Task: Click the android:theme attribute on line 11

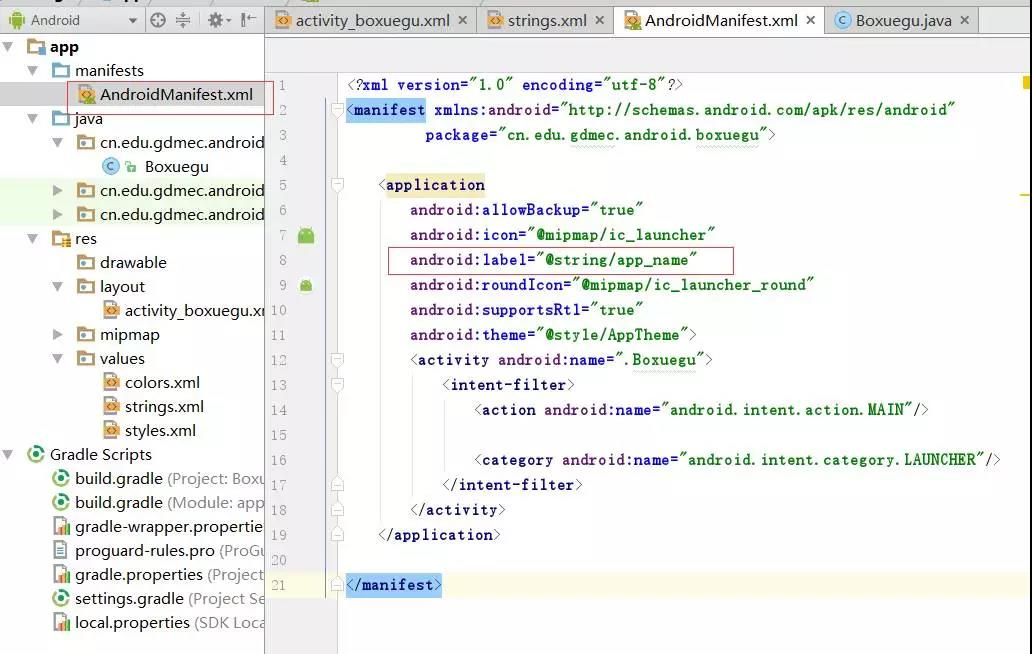Action: pos(553,335)
